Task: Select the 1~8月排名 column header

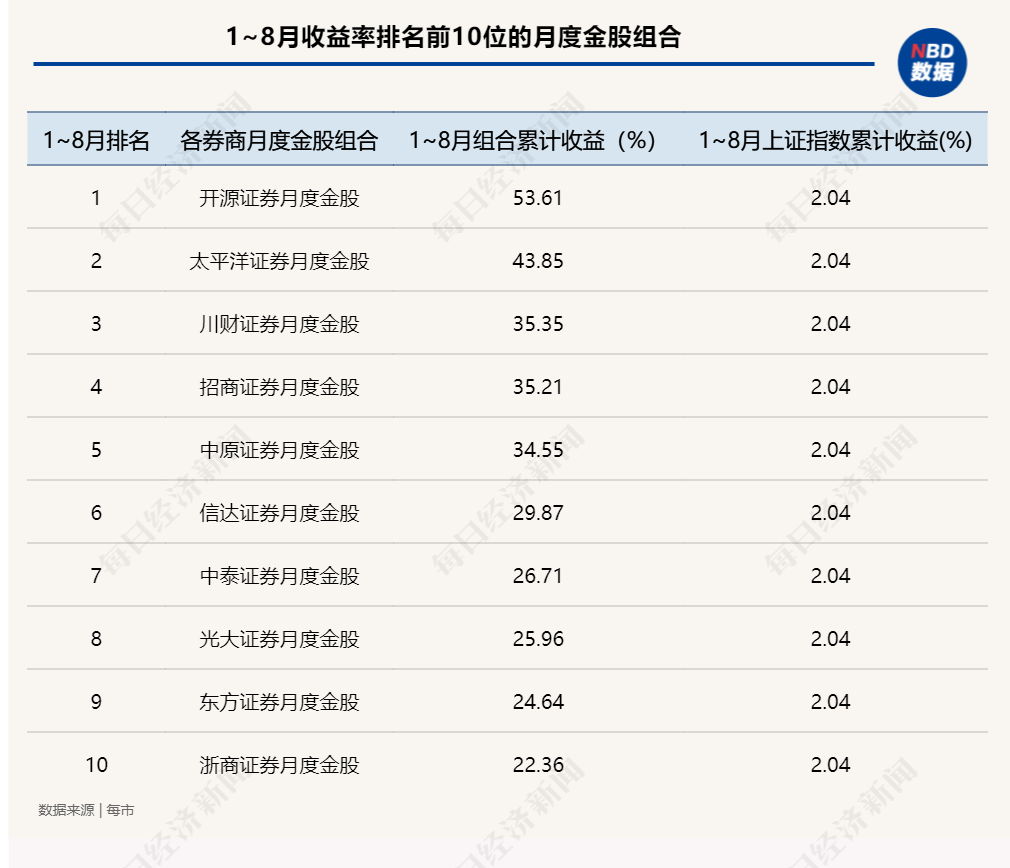Action: click(96, 140)
